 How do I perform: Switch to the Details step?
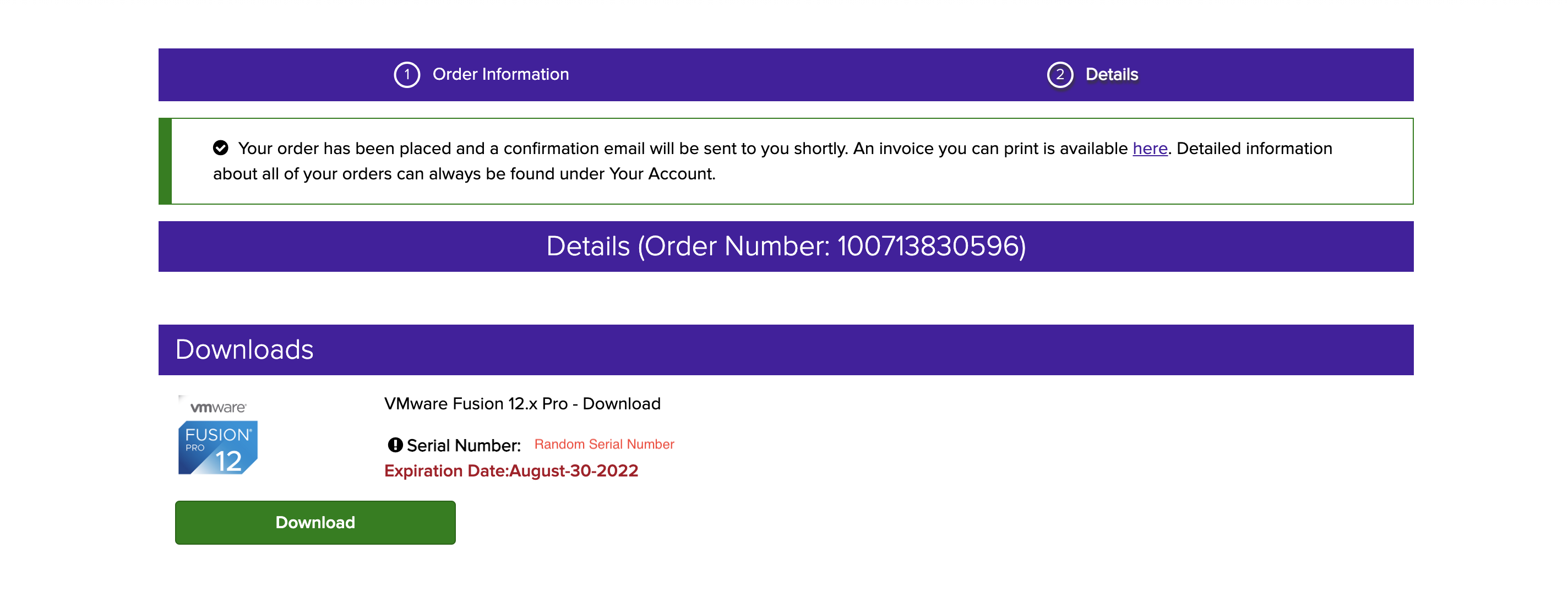click(x=1112, y=74)
